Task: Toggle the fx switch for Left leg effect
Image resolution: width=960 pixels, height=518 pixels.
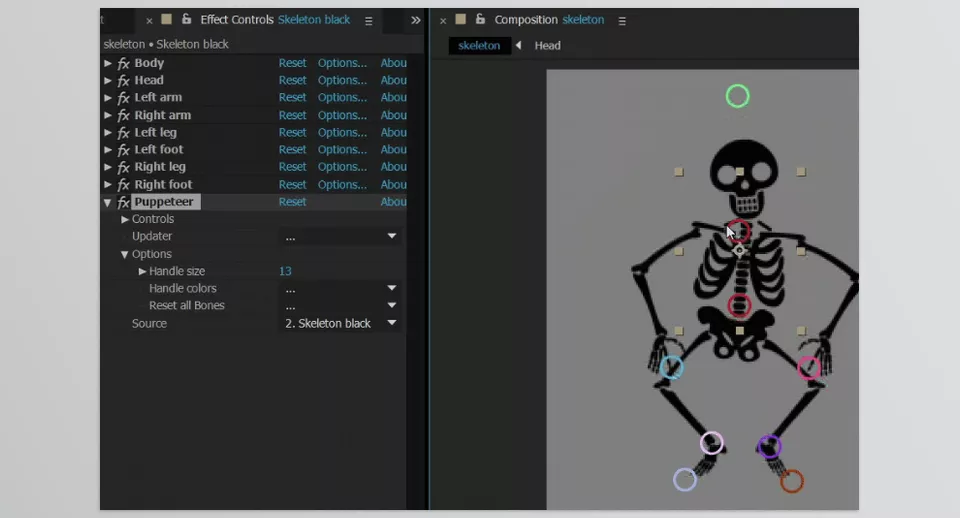Action: pos(123,132)
